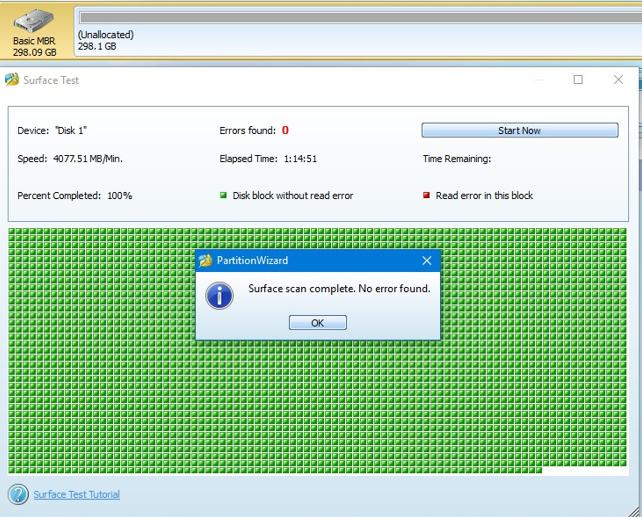Click the 'Surface scan complete. No error found.' message
642x517 pixels.
(339, 289)
